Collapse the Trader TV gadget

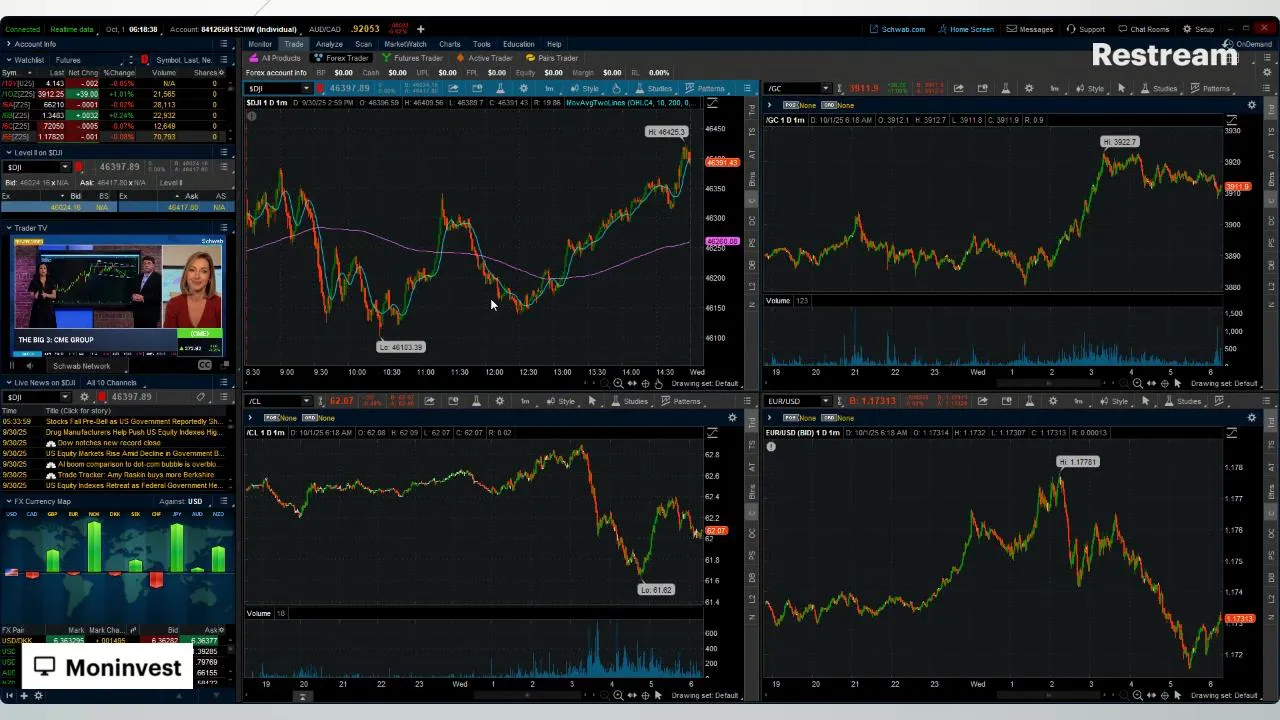9,228
